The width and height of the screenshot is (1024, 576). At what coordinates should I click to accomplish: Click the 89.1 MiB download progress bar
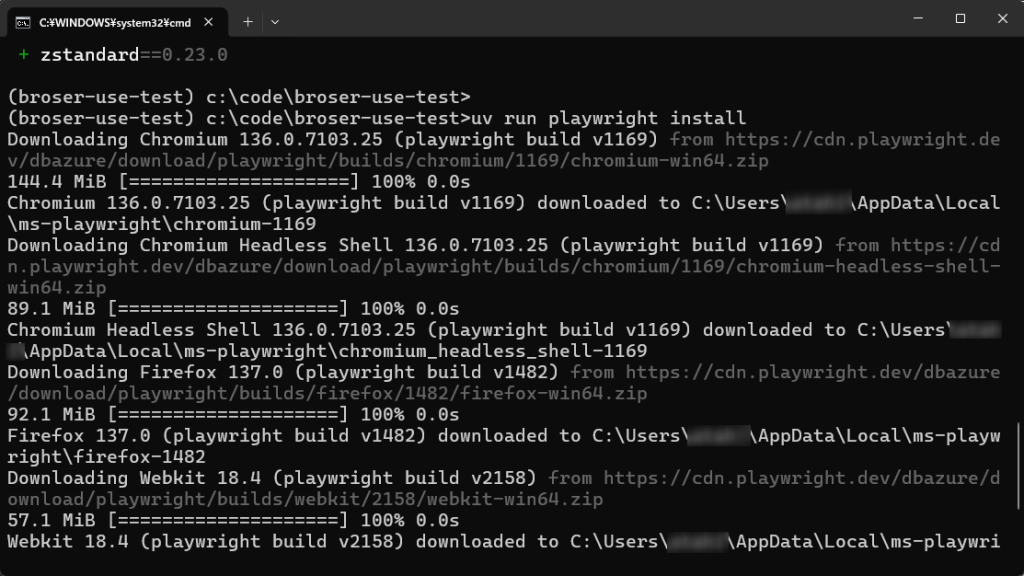(228, 308)
